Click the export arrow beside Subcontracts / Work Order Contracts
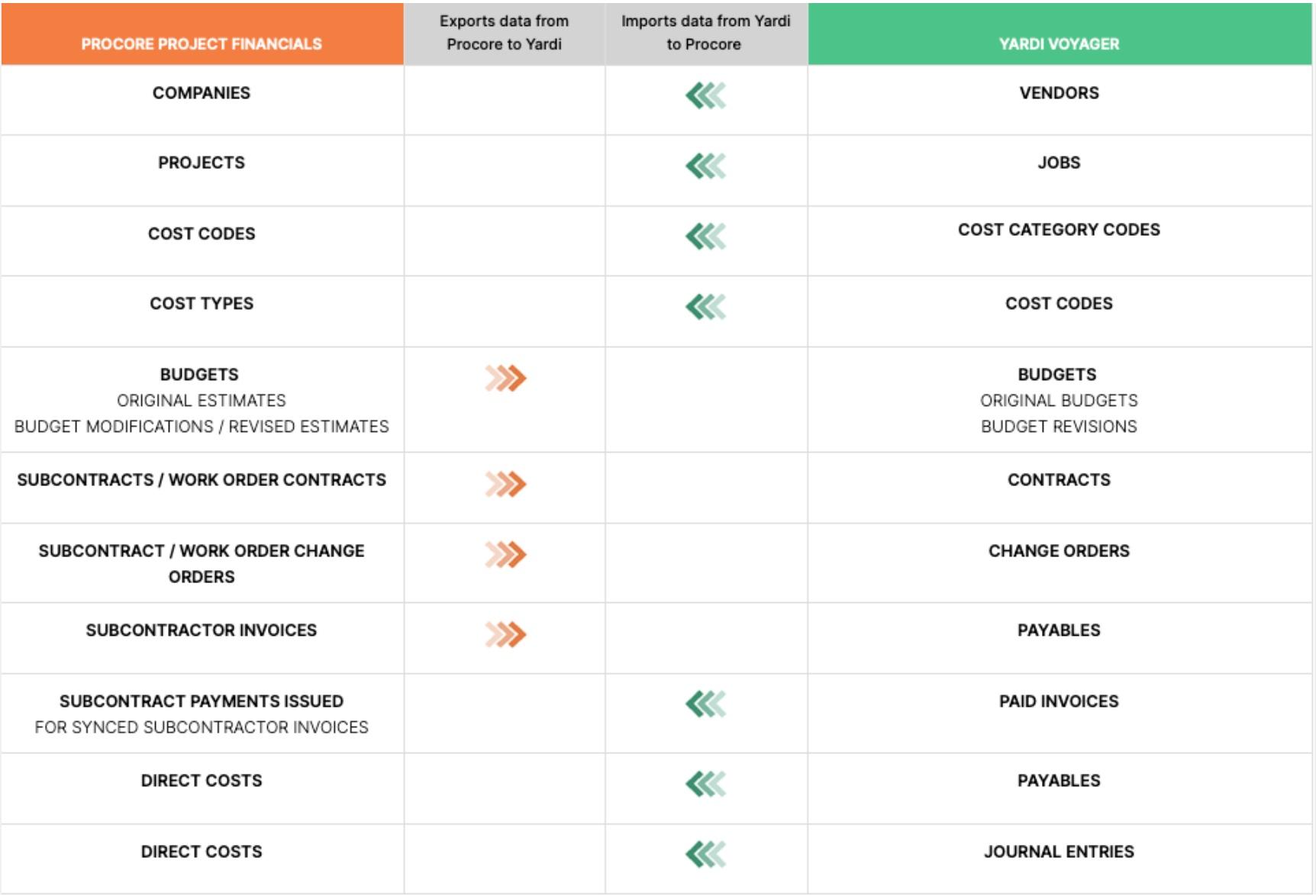 tap(505, 484)
